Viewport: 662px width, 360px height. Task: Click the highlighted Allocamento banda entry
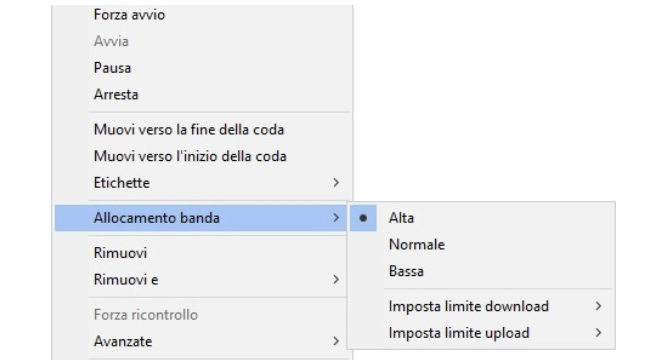[x=202, y=218]
